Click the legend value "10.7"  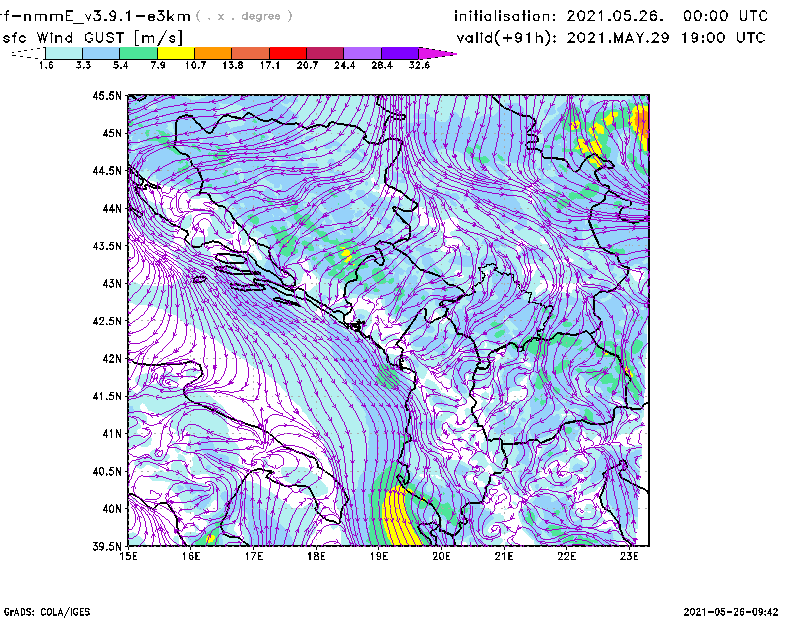pyautogui.click(x=195, y=65)
